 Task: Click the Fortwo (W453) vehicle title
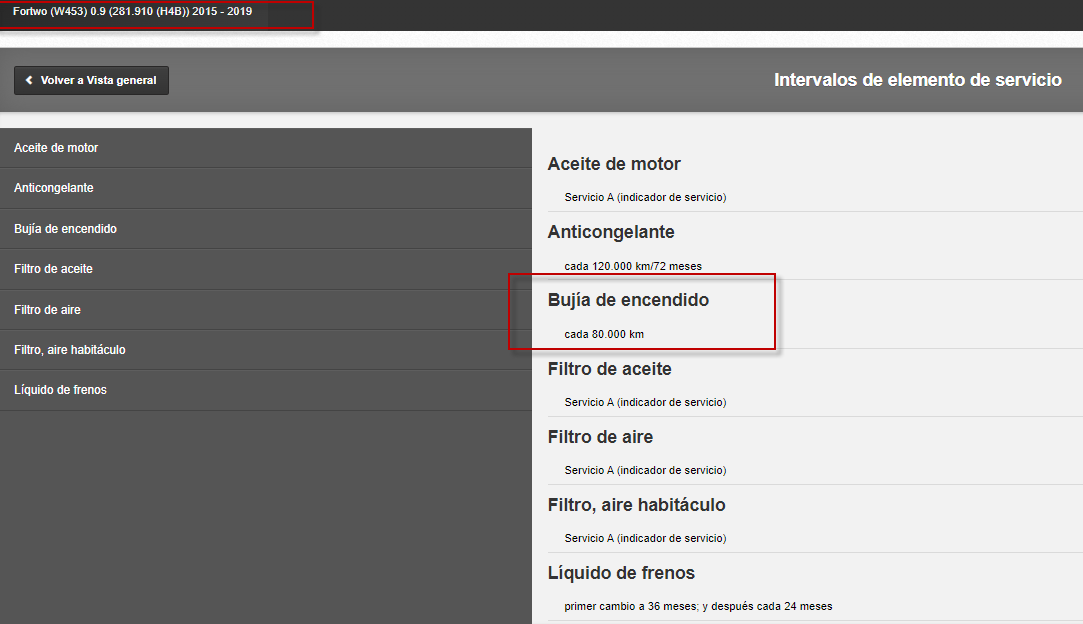(133, 12)
